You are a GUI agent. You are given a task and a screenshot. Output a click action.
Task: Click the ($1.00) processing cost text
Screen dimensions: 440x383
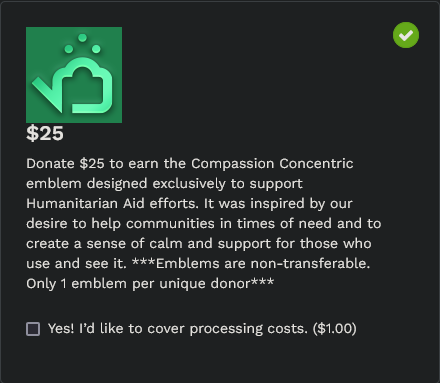click(335, 329)
